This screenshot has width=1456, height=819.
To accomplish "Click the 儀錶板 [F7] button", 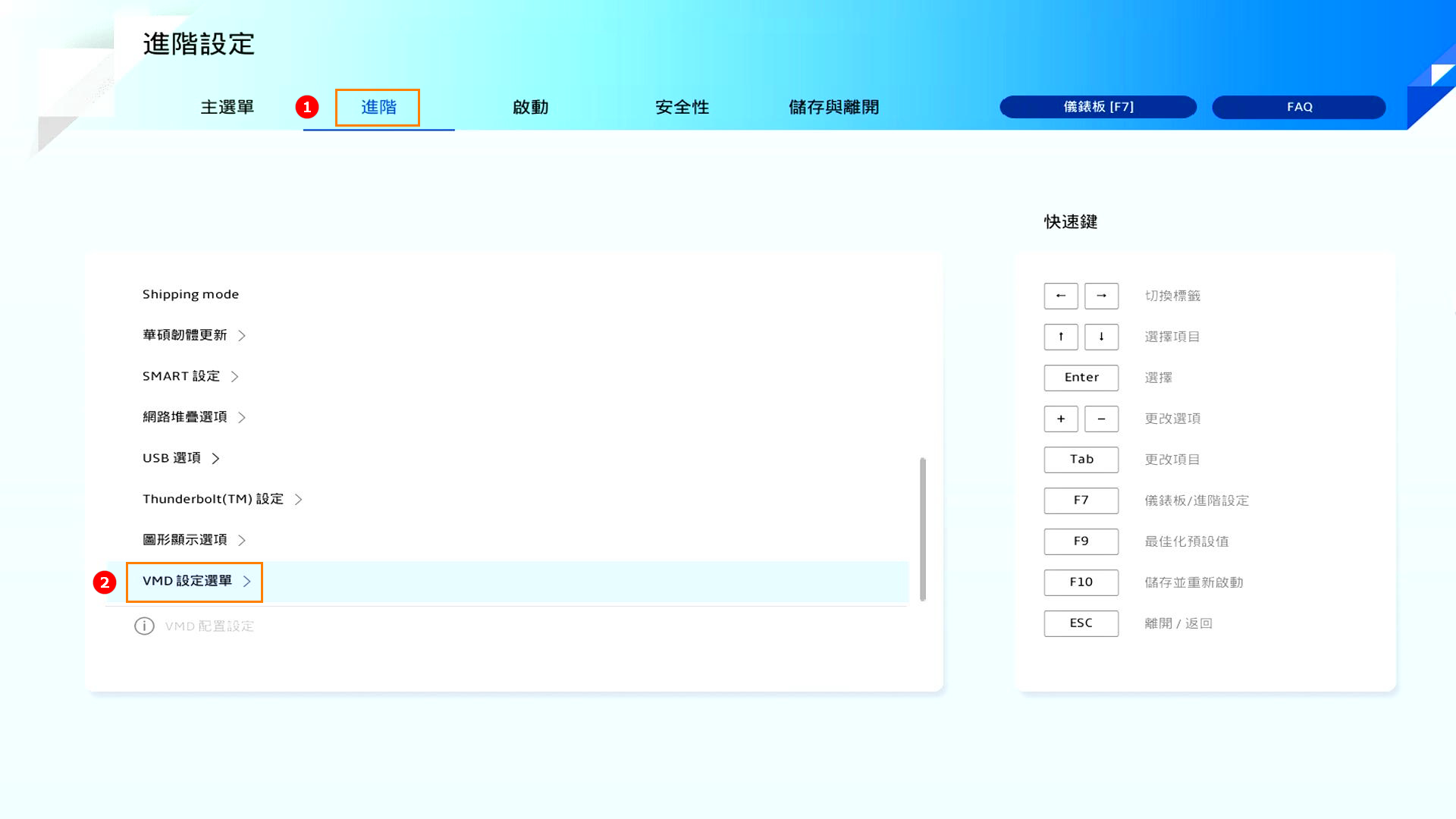I will point(1097,107).
